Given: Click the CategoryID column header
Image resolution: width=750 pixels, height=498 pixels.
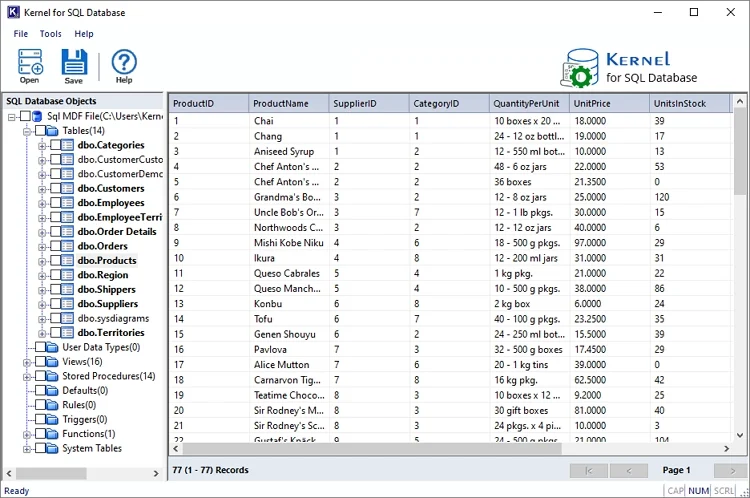Looking at the screenshot, I should coord(449,103).
